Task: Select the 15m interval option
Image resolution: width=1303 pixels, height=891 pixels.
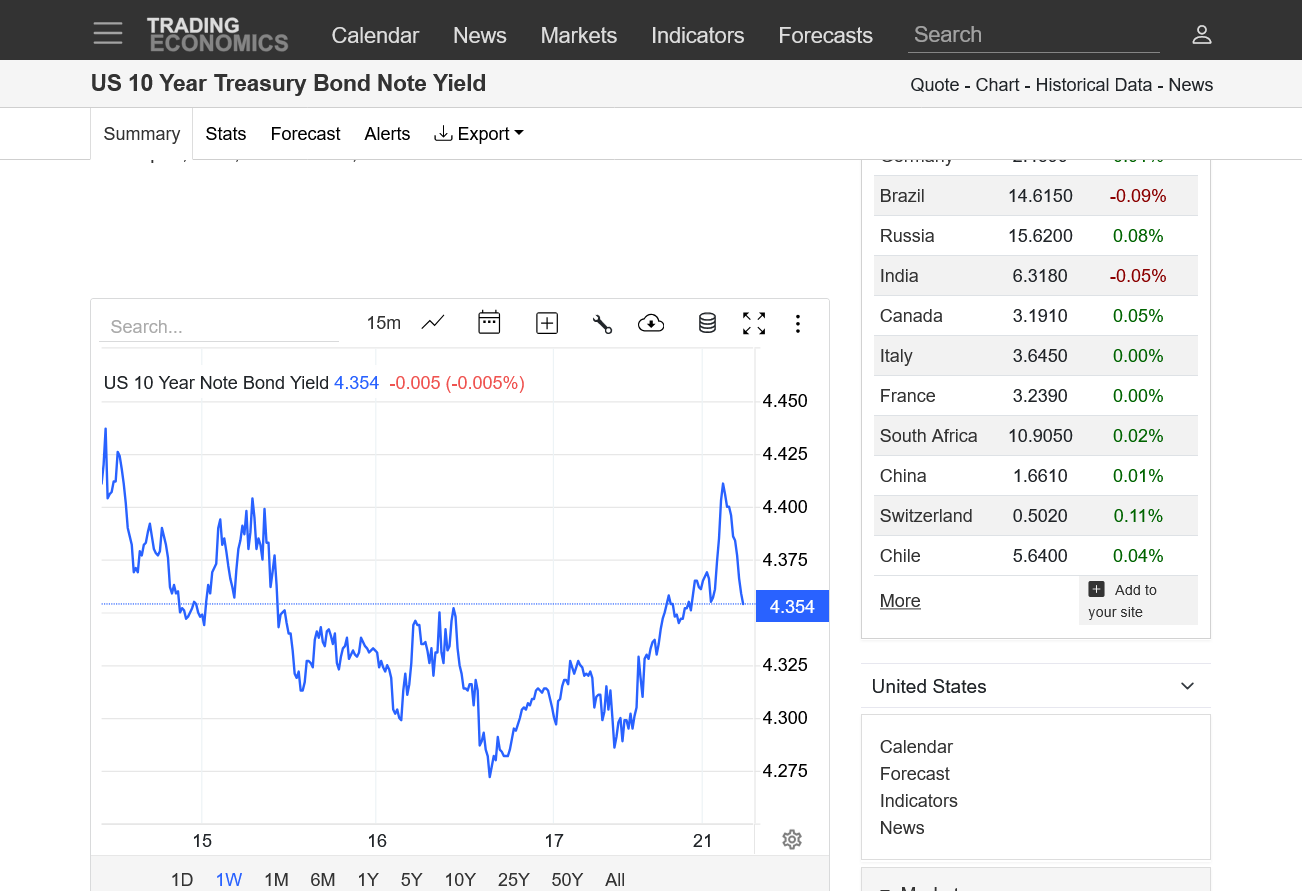Action: (383, 323)
